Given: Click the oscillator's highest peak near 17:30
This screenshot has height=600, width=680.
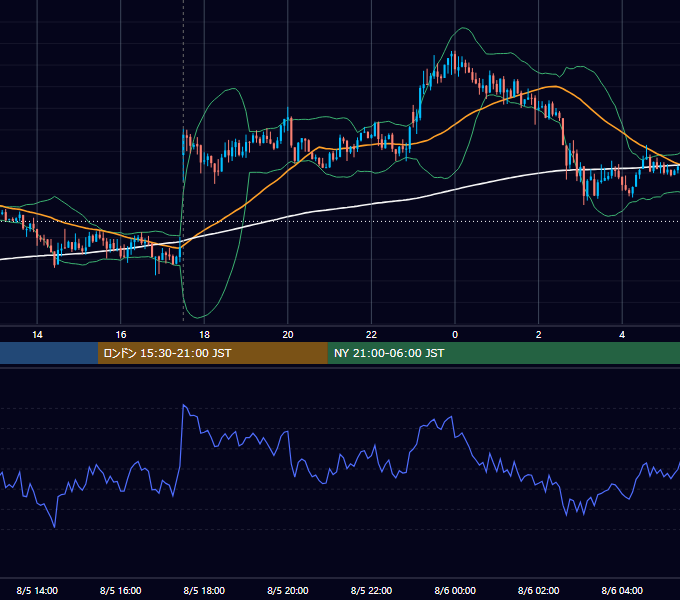Looking at the screenshot, I should tap(184, 405).
